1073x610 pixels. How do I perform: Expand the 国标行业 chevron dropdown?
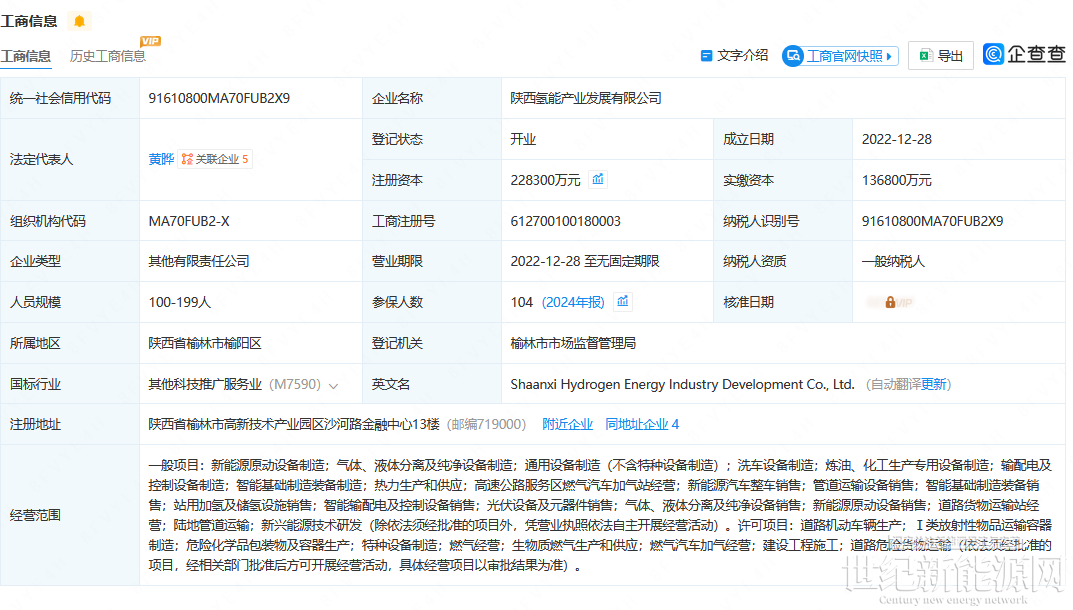(333, 385)
